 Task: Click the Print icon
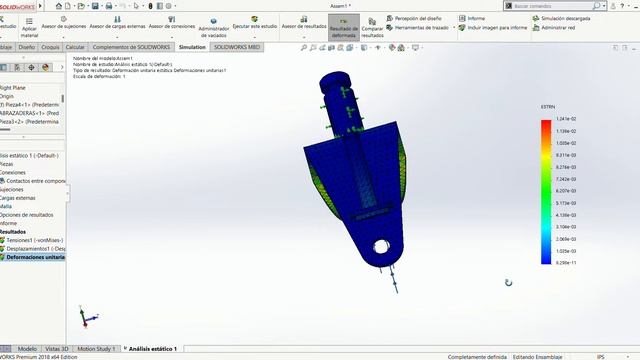(109, 6)
